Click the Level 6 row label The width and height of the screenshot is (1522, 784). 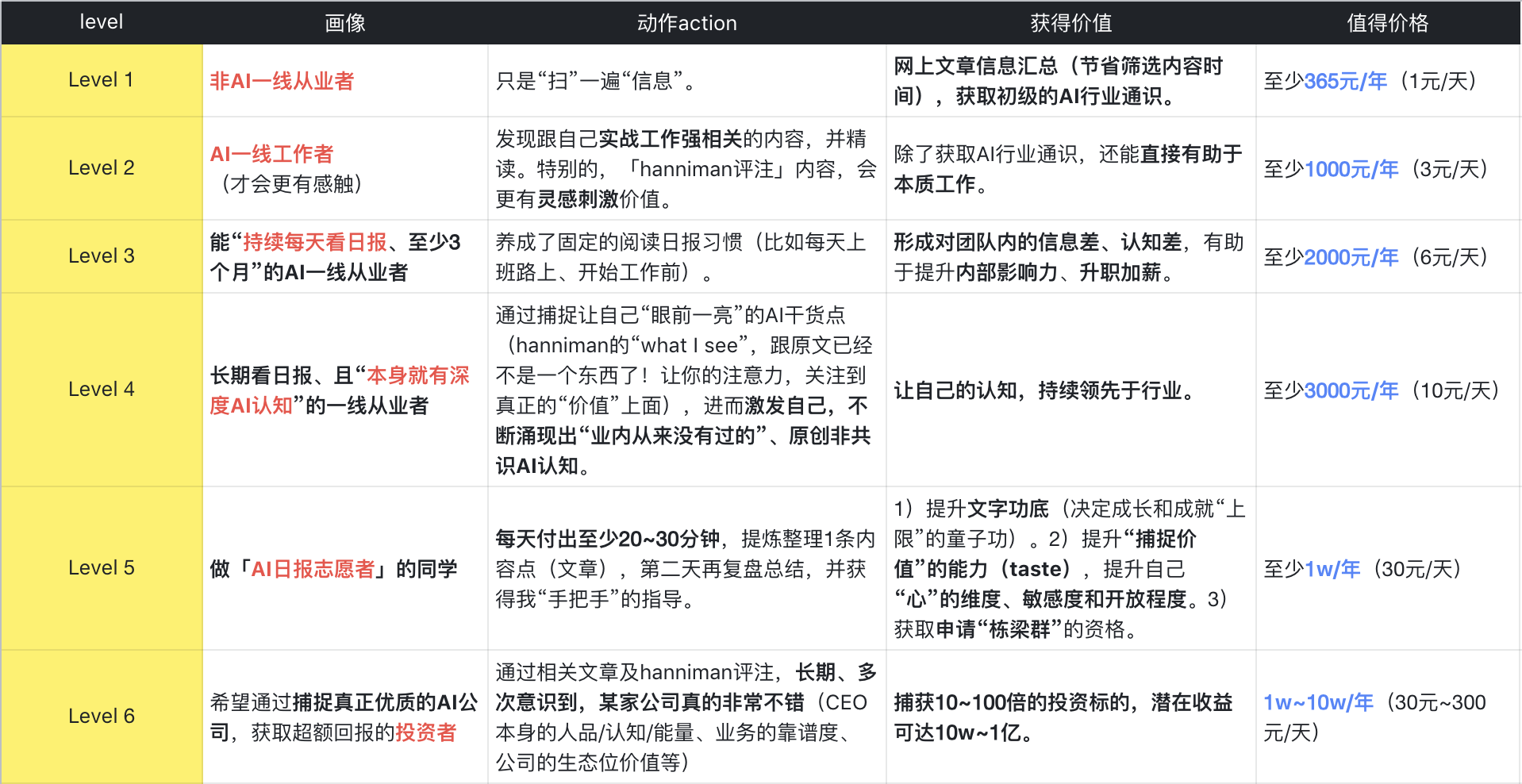pos(101,717)
